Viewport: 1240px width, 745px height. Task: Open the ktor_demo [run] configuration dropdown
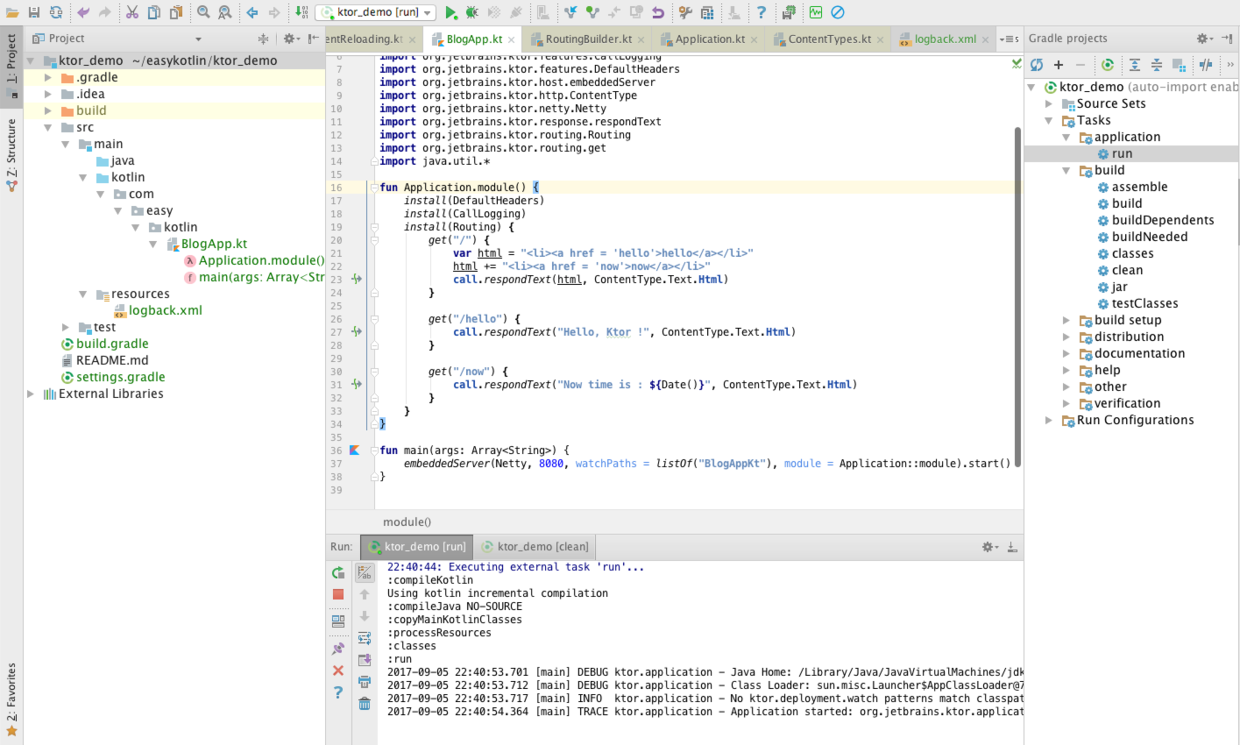tap(376, 13)
